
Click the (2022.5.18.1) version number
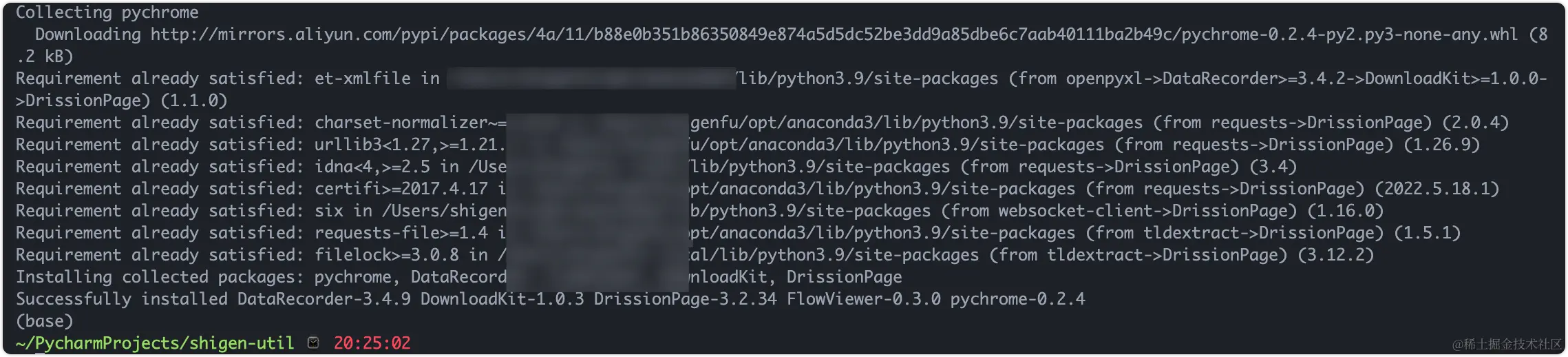coord(1437,189)
